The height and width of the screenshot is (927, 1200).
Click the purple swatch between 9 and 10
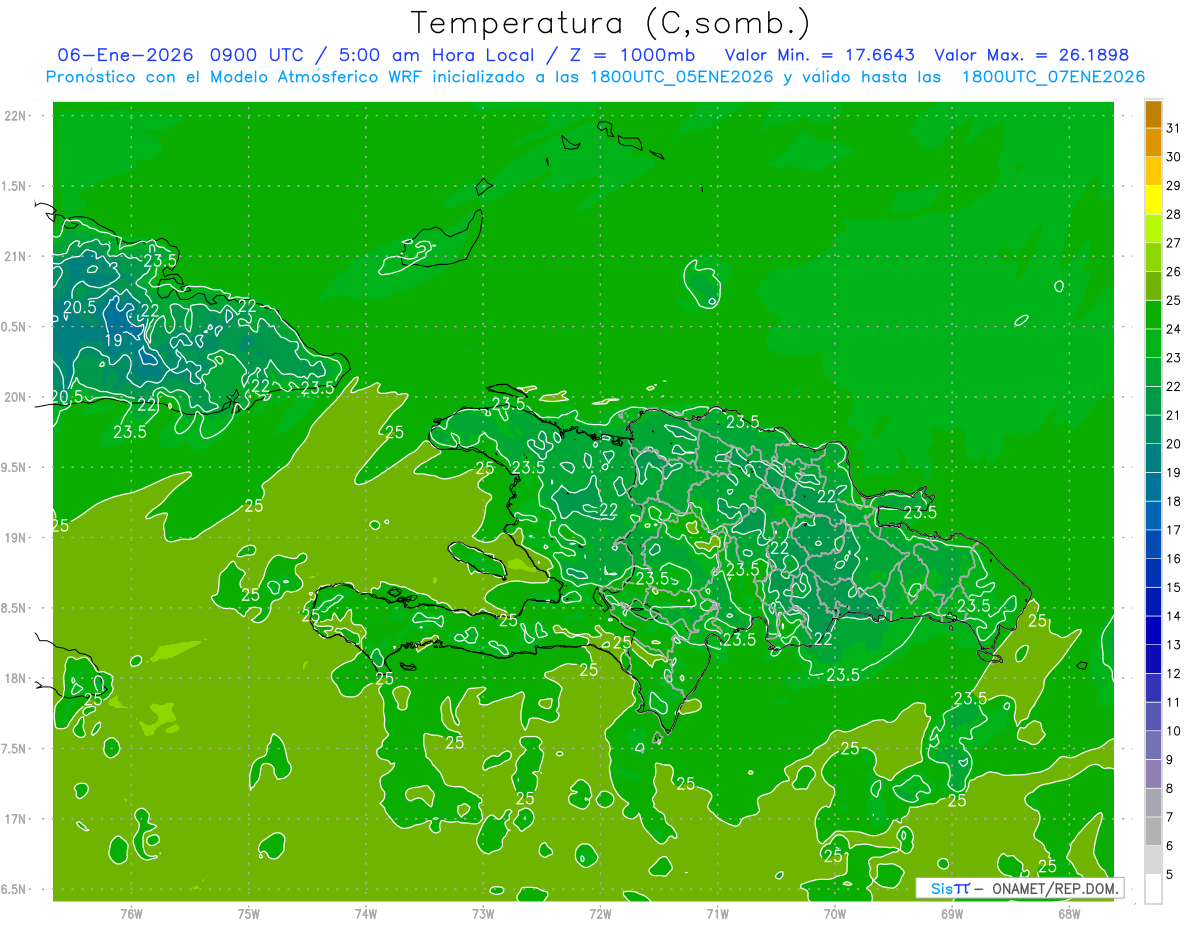[x=1153, y=745]
